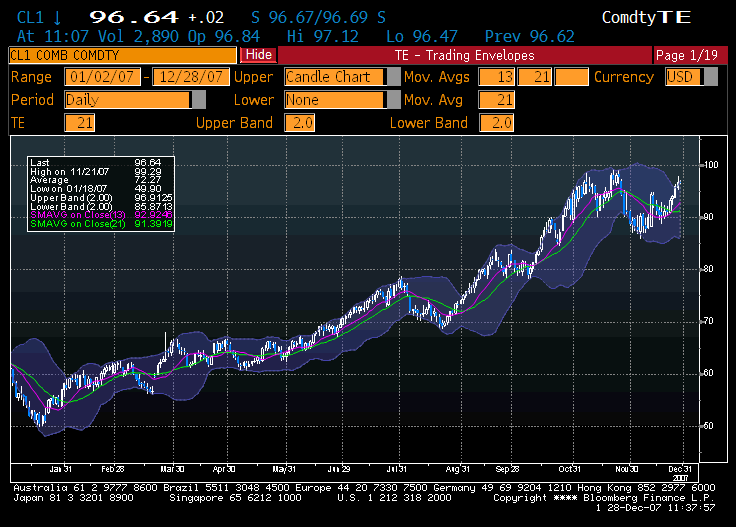
Task: Click the Hide button
Action: tap(258, 55)
